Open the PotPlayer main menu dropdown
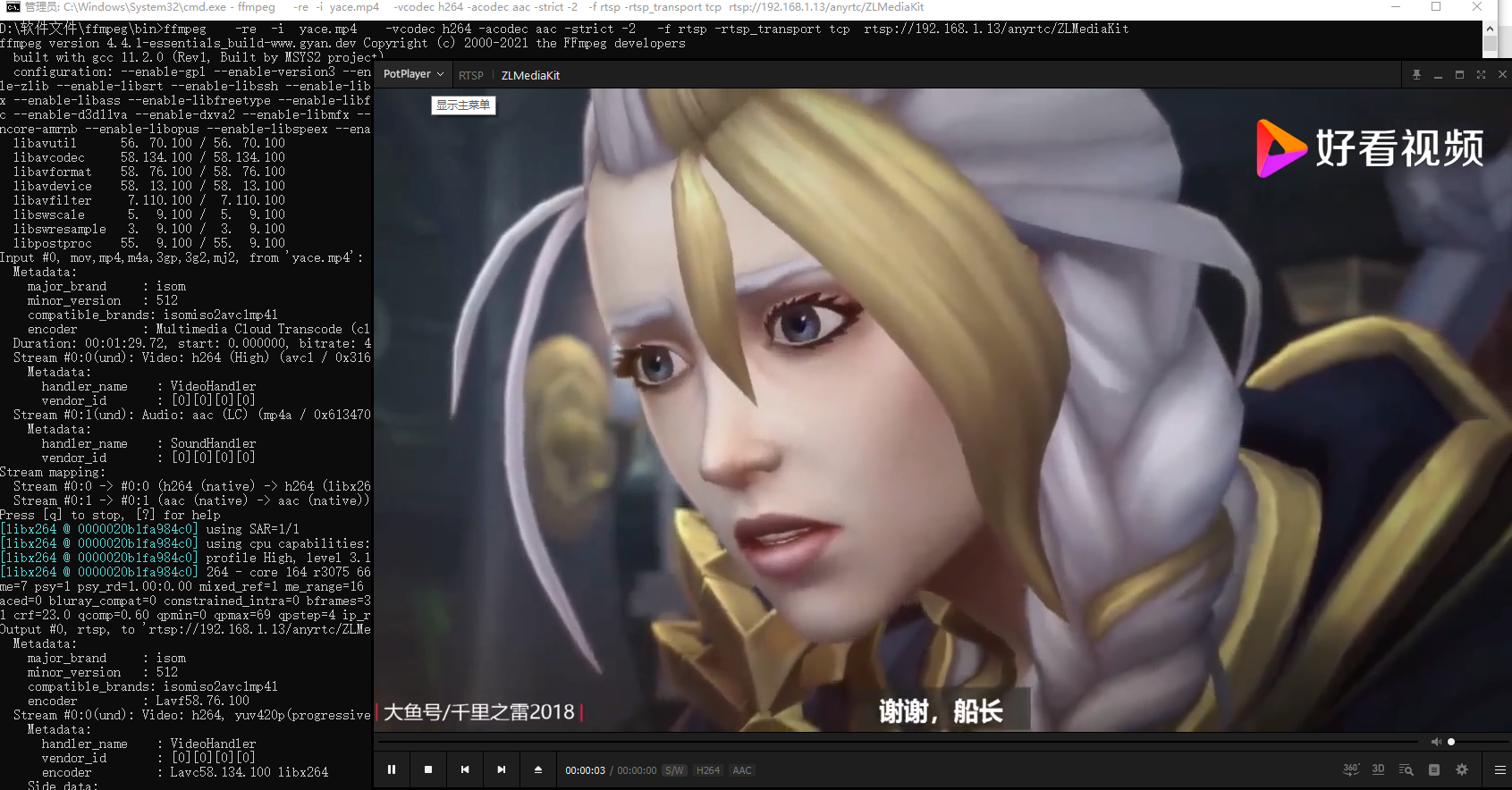Screen dimensions: 1512x790 [413, 74]
